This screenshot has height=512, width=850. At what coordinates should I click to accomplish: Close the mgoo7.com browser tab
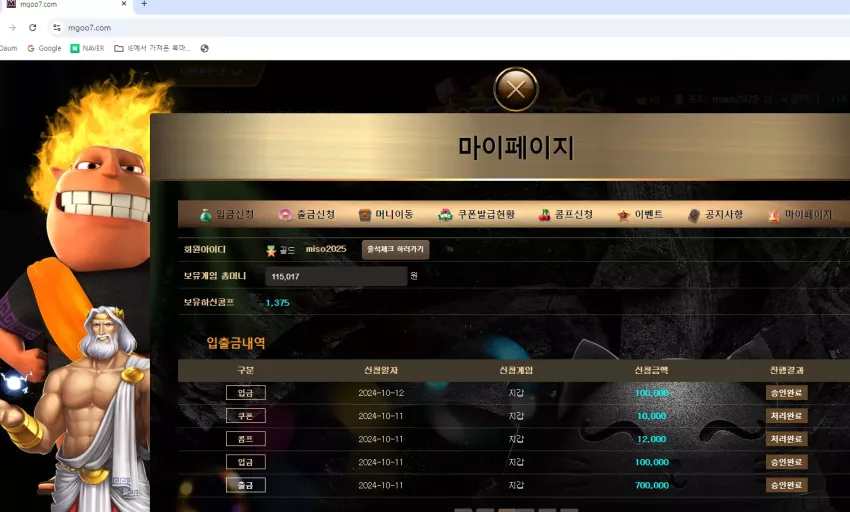tap(124, 4)
